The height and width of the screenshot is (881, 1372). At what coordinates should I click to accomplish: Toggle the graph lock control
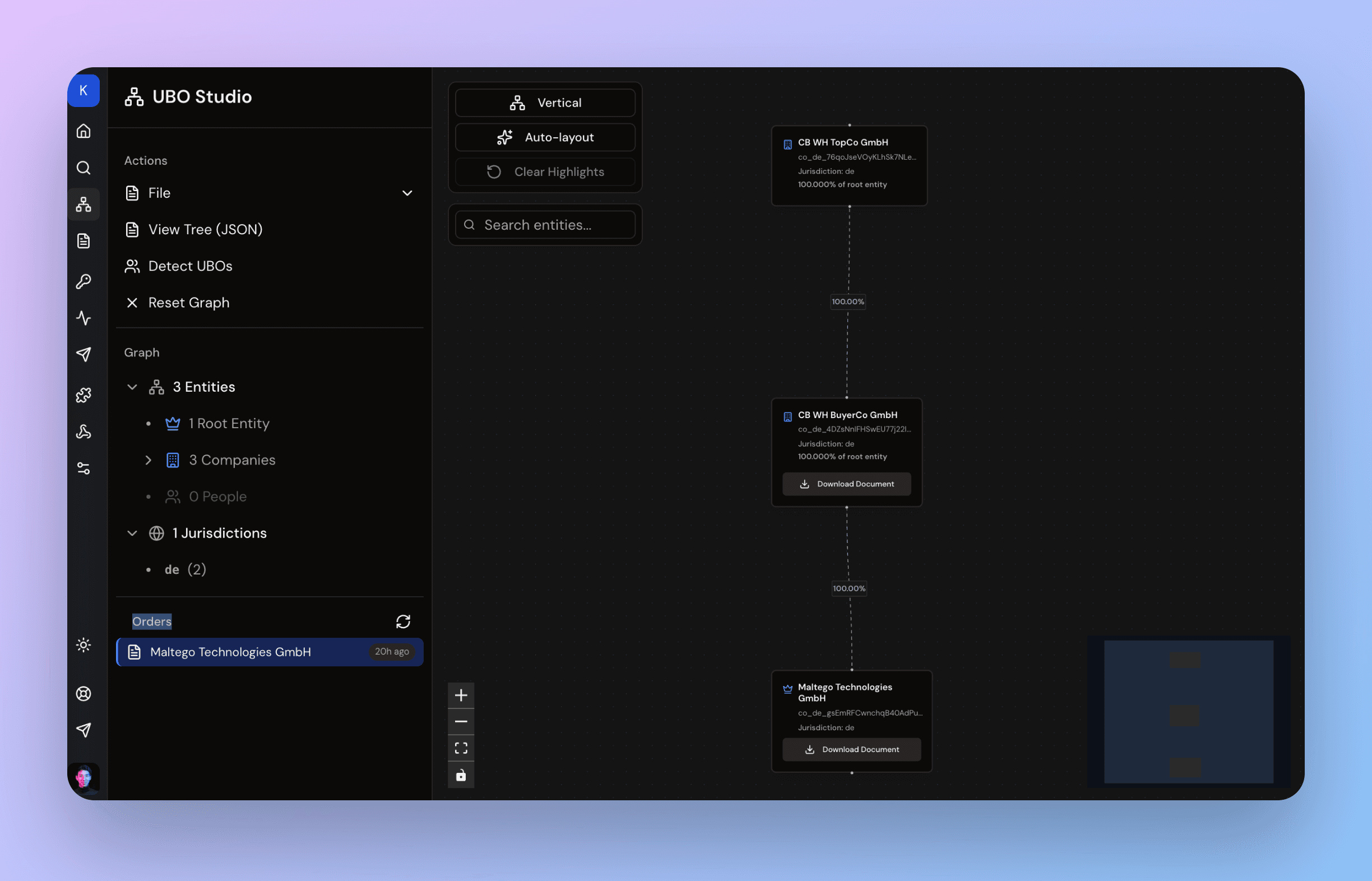click(x=461, y=775)
